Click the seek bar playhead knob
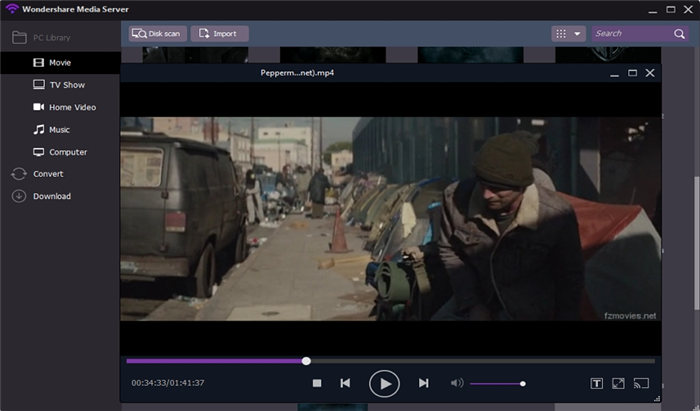700x411 pixels. click(x=306, y=361)
